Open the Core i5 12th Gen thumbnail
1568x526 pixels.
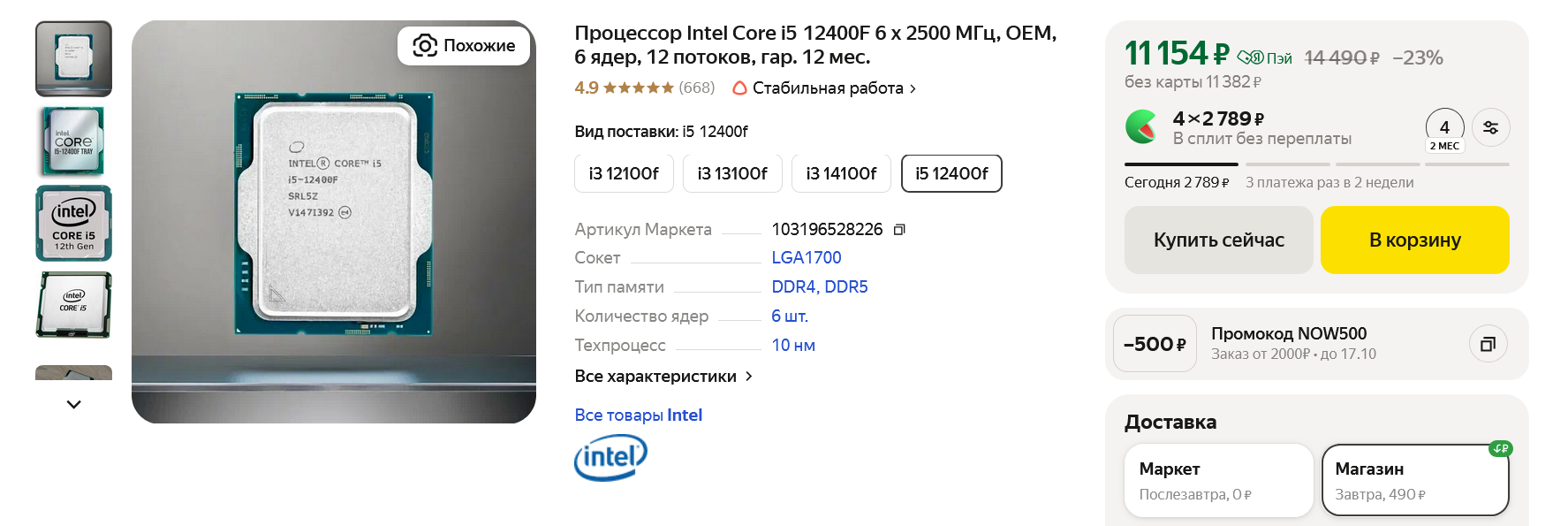coord(73,223)
